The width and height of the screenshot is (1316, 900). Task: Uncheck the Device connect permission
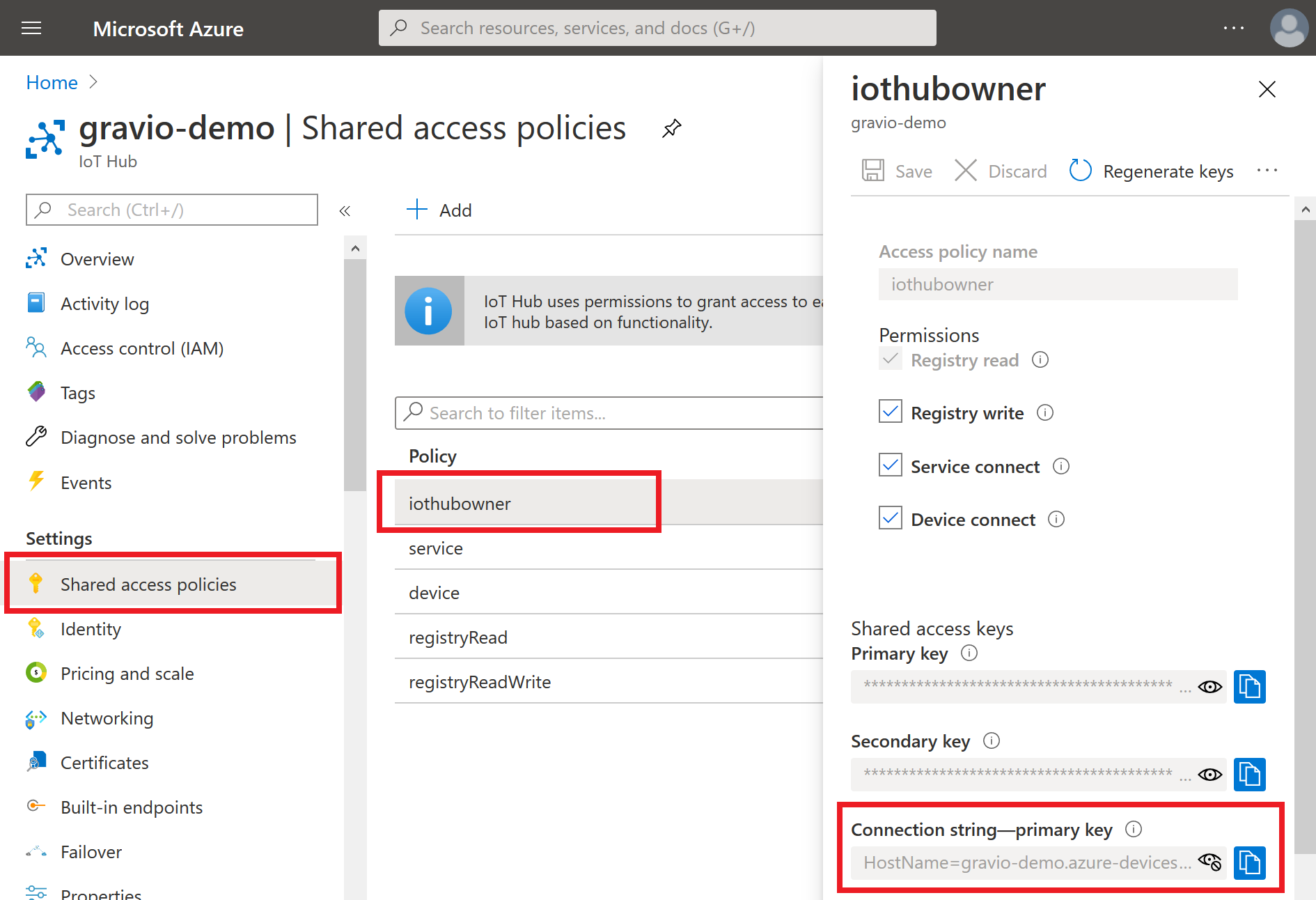tap(890, 518)
